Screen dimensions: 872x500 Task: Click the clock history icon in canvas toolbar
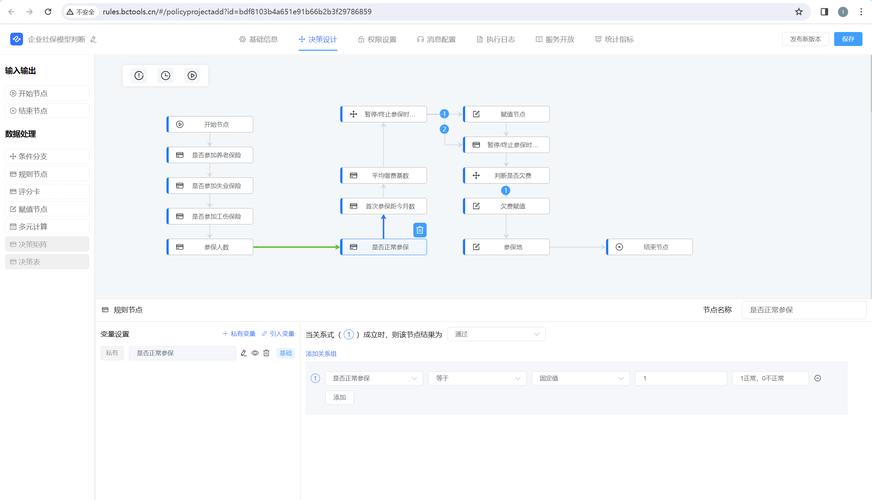coord(165,75)
